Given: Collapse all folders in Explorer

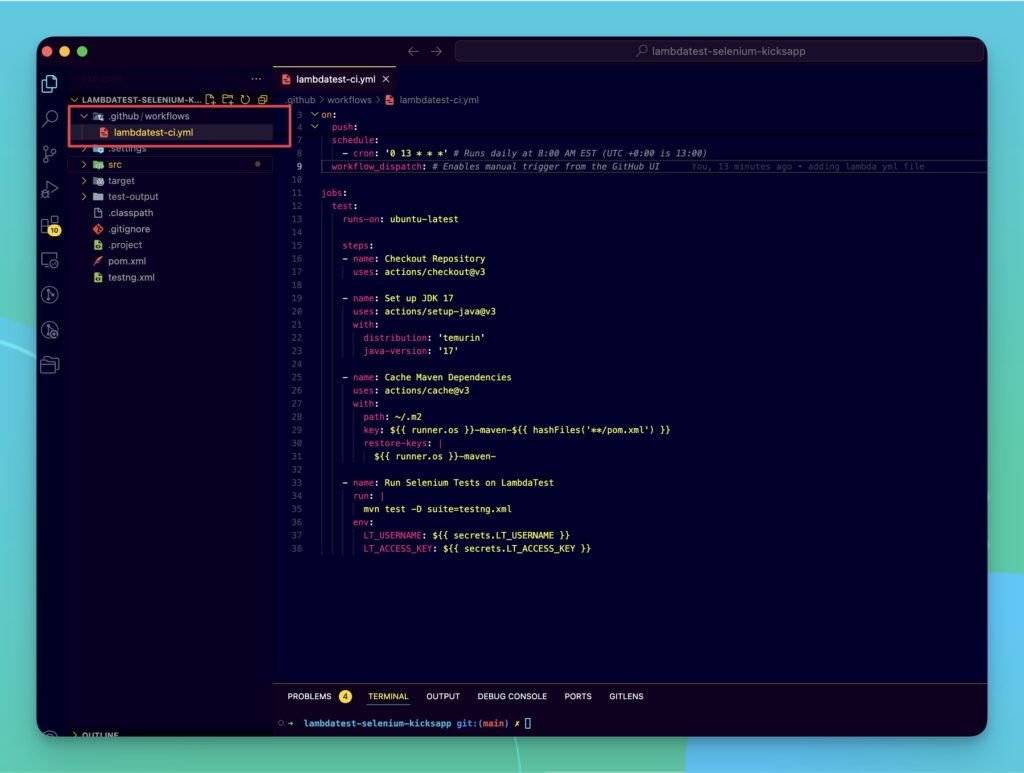Looking at the screenshot, I should (262, 100).
